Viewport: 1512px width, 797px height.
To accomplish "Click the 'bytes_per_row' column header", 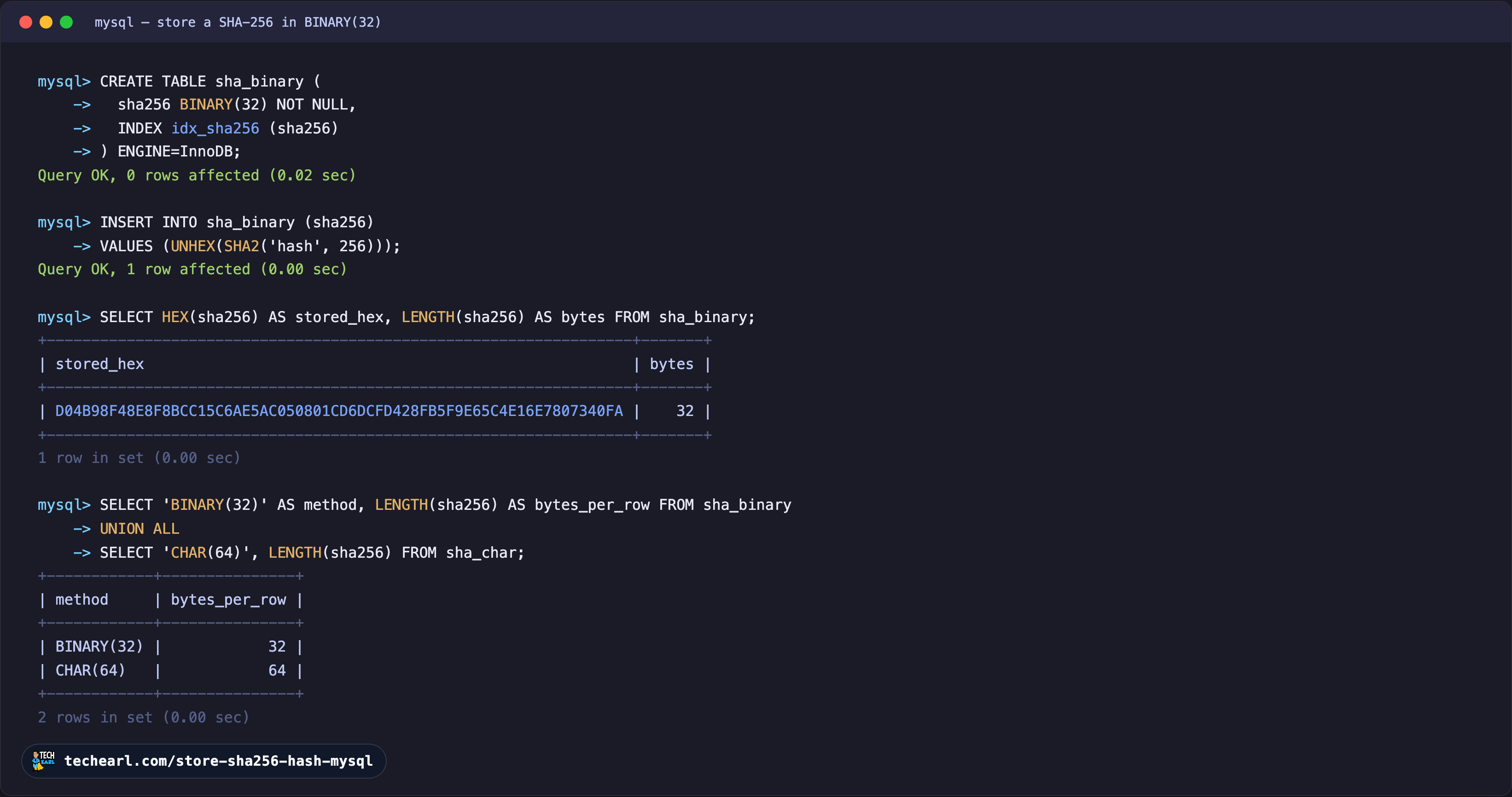I will (228, 600).
